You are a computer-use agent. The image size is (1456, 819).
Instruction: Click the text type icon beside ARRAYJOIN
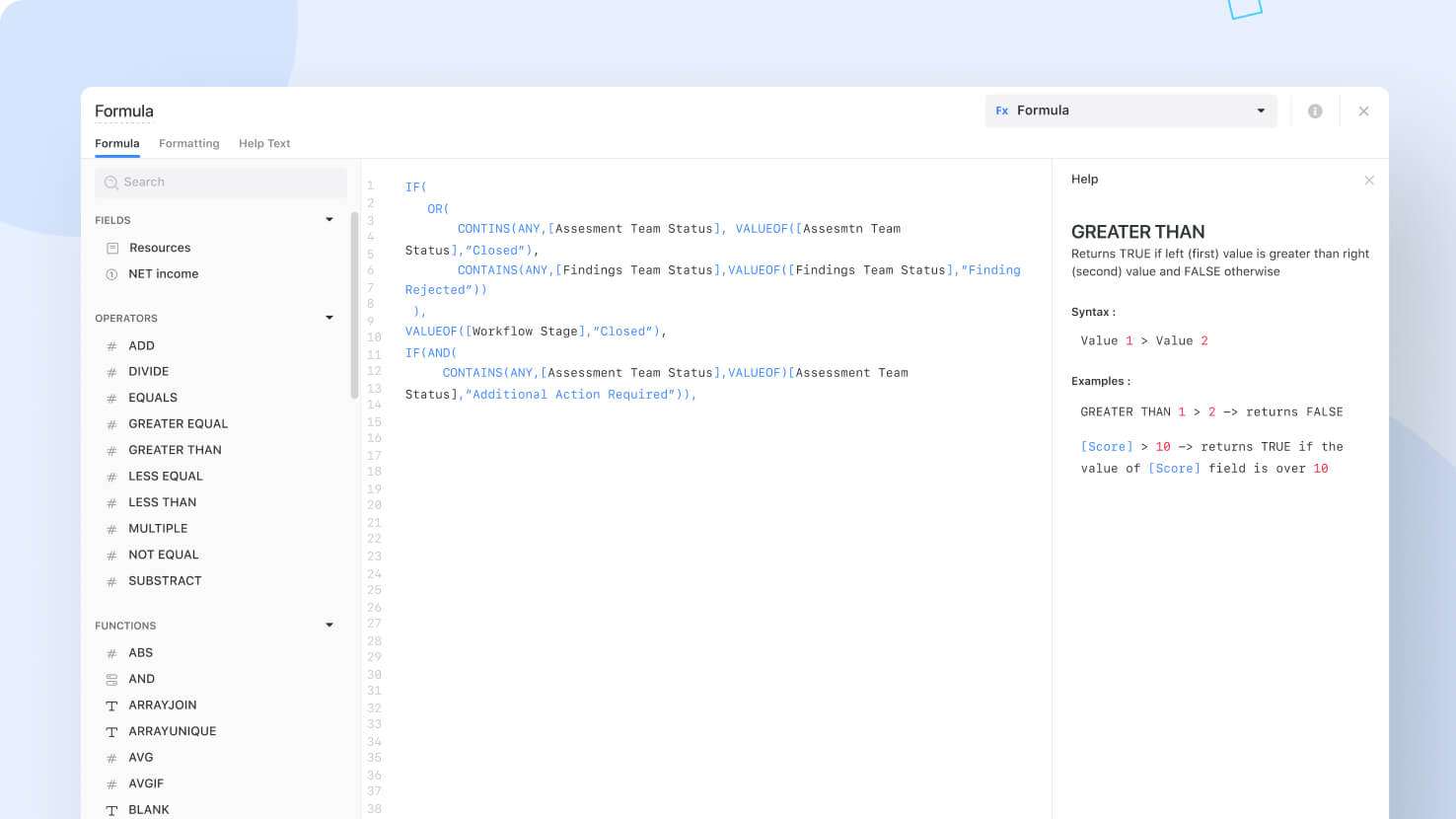point(111,706)
